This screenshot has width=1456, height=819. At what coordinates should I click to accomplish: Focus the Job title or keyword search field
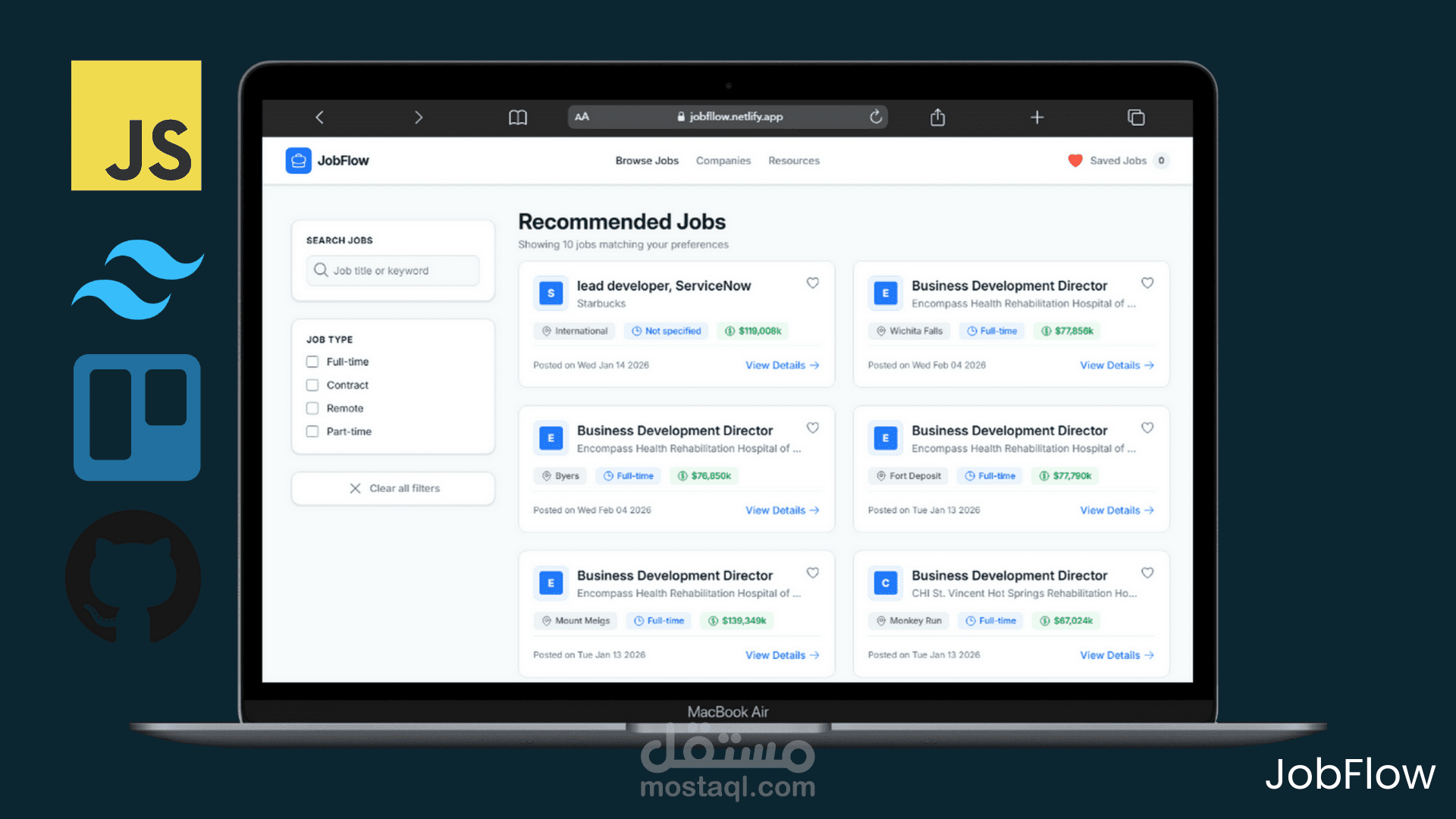coord(393,271)
